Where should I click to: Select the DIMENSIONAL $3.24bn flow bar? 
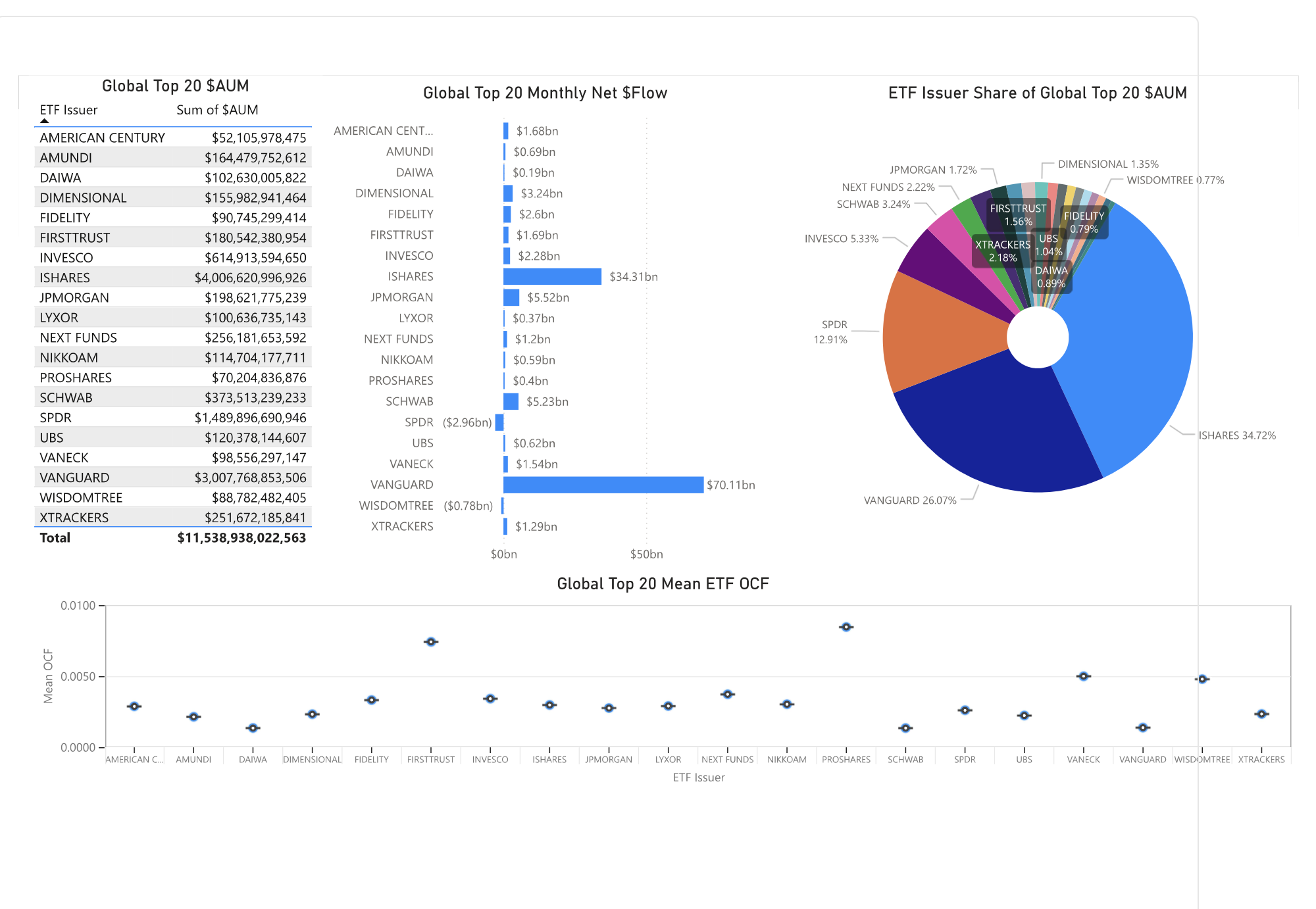tap(508, 193)
